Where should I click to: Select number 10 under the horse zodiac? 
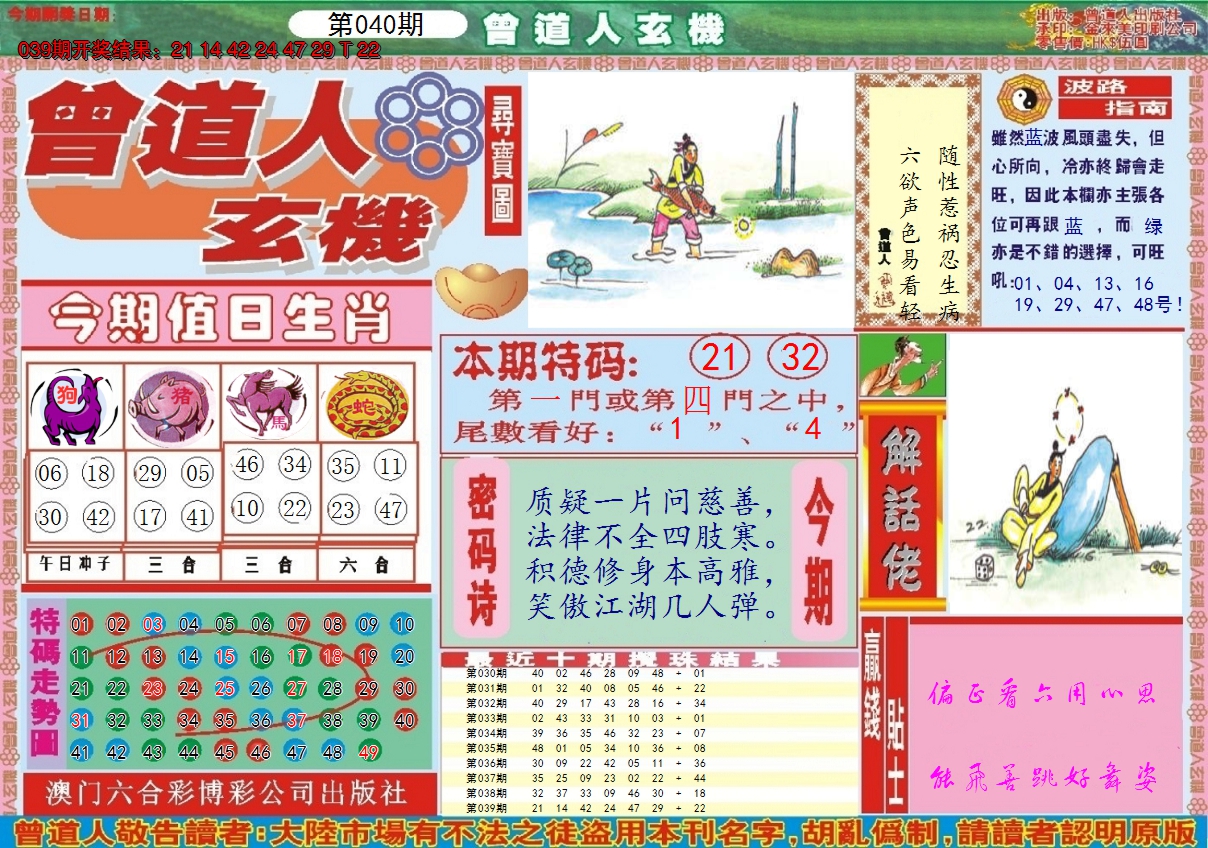[x=247, y=508]
